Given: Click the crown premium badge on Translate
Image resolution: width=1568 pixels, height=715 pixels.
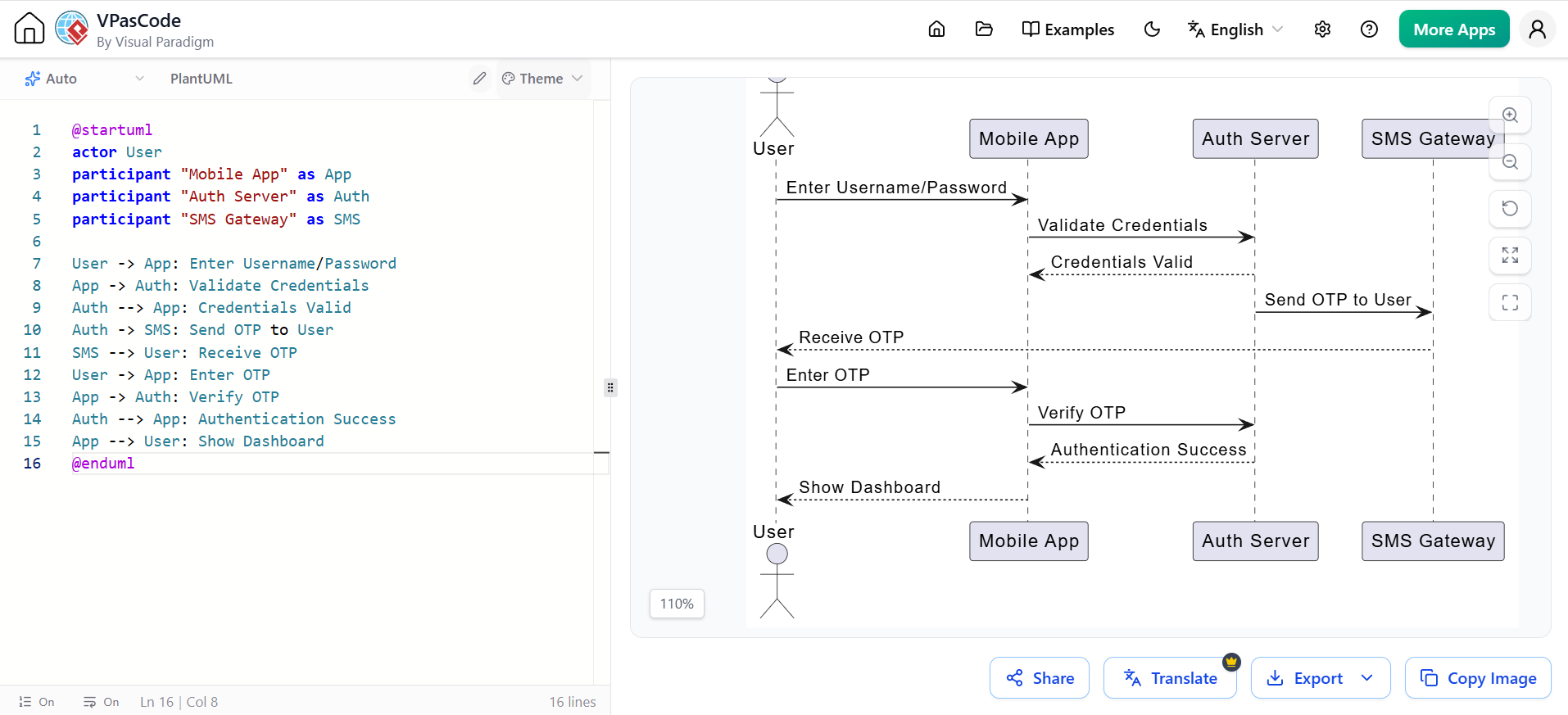Looking at the screenshot, I should [1231, 661].
